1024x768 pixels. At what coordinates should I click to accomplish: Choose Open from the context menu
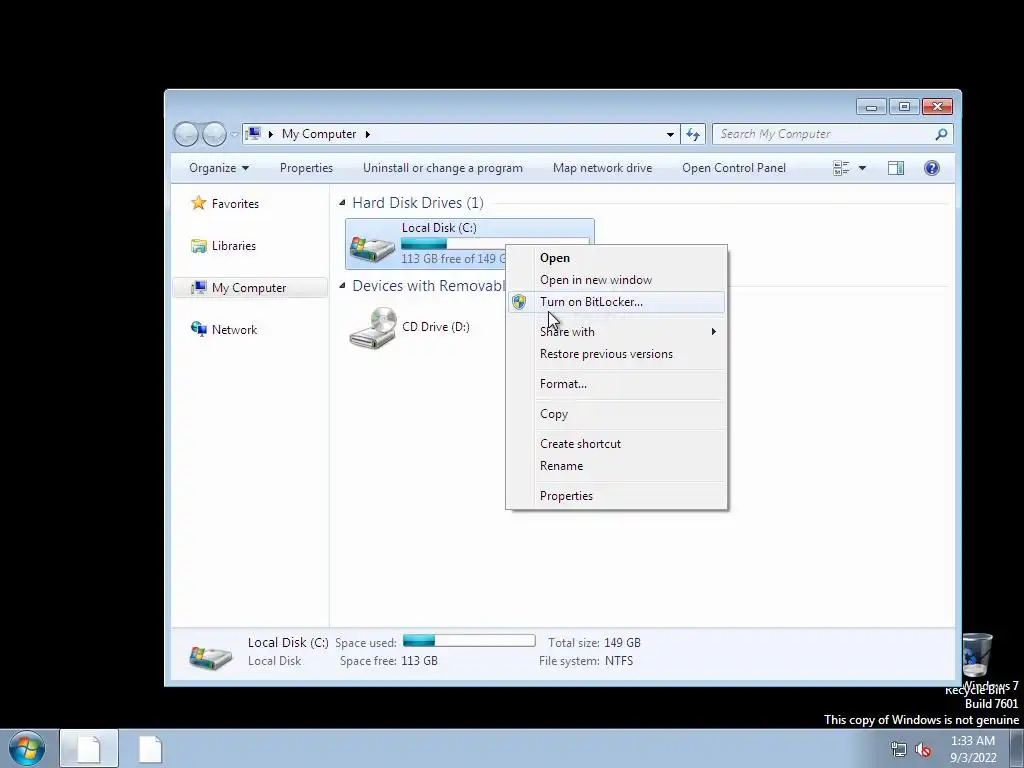click(616, 258)
